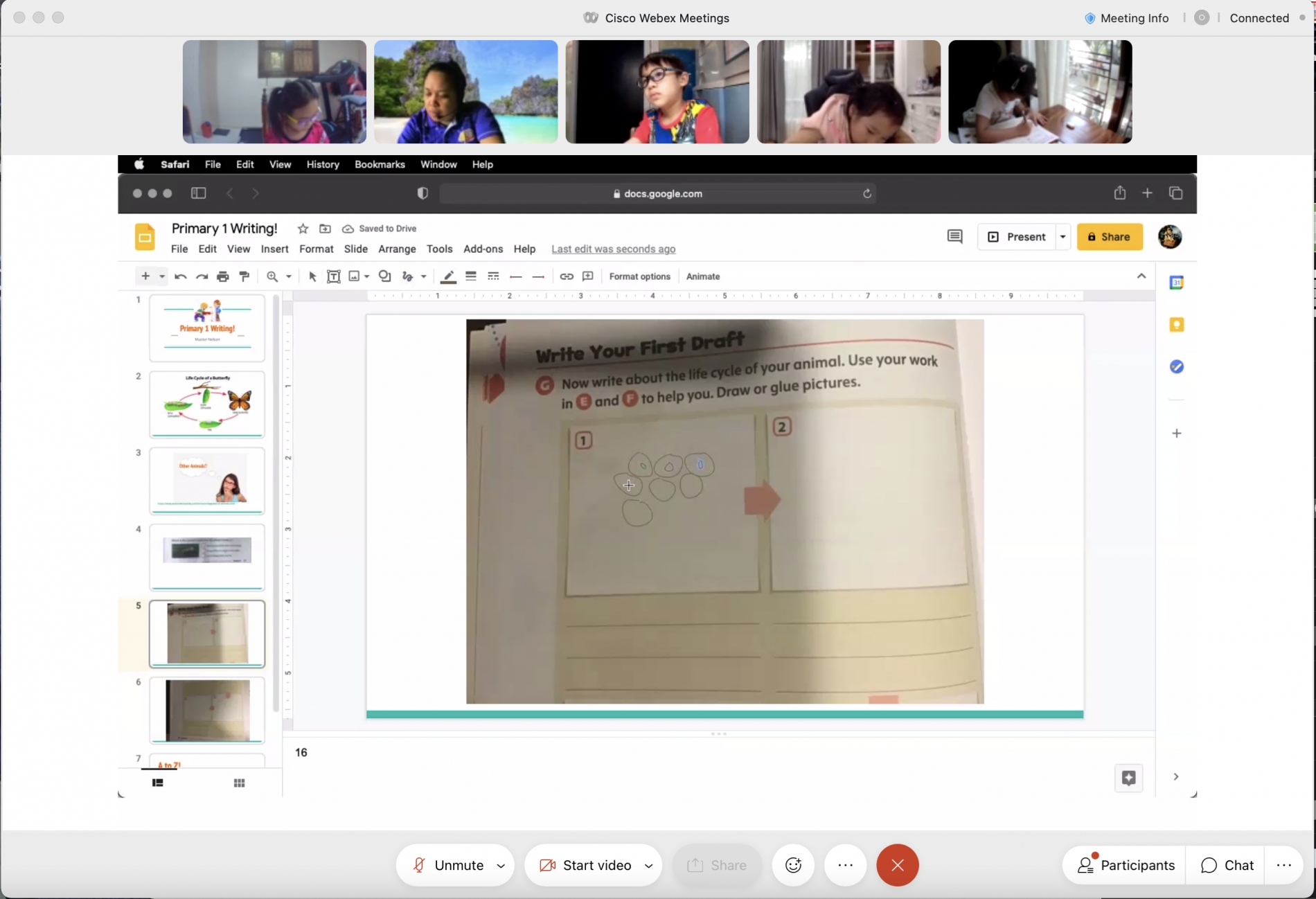The height and width of the screenshot is (899, 1316).
Task: Click the Zoom magnifier tool
Action: coord(272,276)
